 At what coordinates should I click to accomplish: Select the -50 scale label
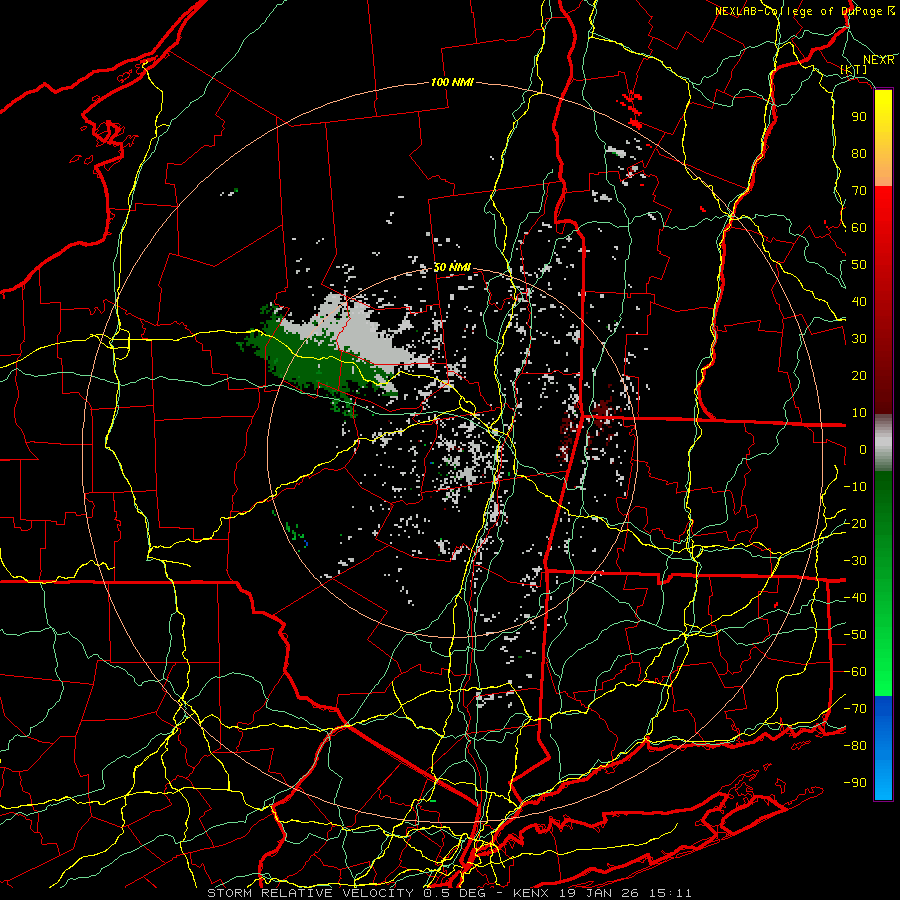(x=855, y=635)
